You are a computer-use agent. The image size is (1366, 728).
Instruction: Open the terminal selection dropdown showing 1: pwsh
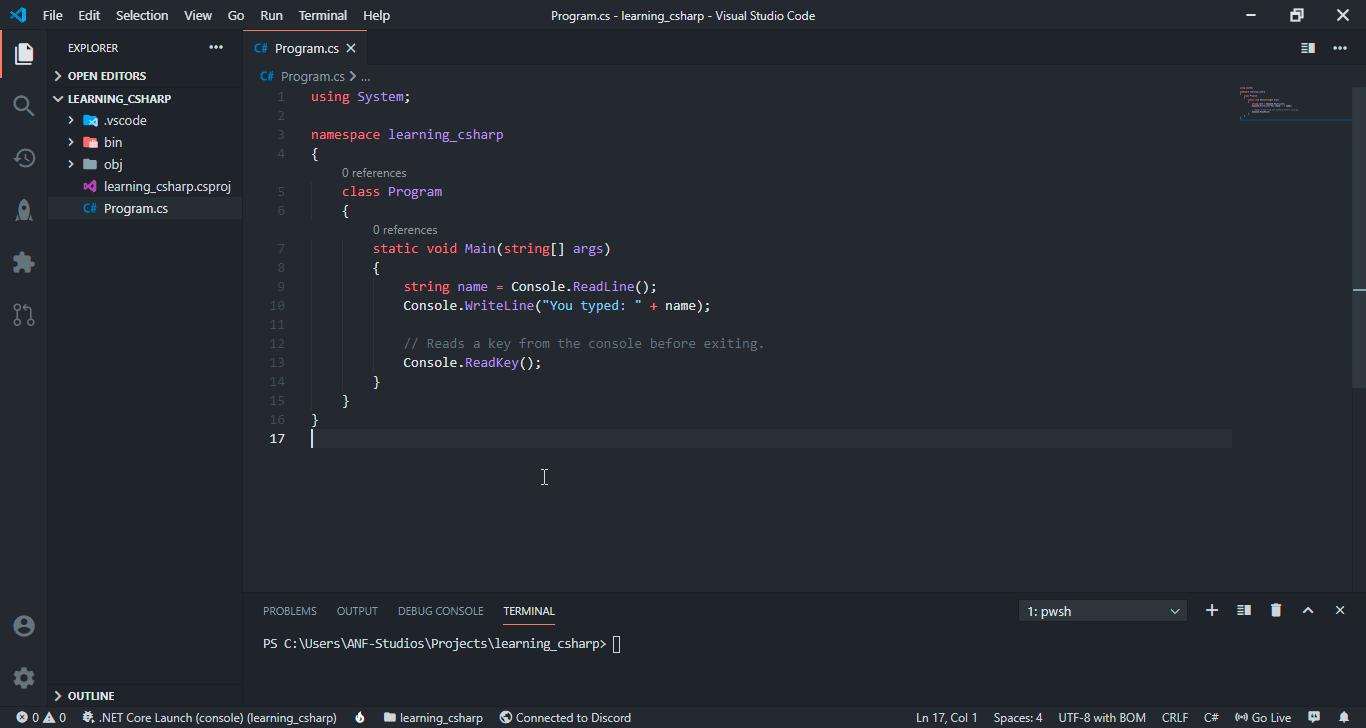1102,610
